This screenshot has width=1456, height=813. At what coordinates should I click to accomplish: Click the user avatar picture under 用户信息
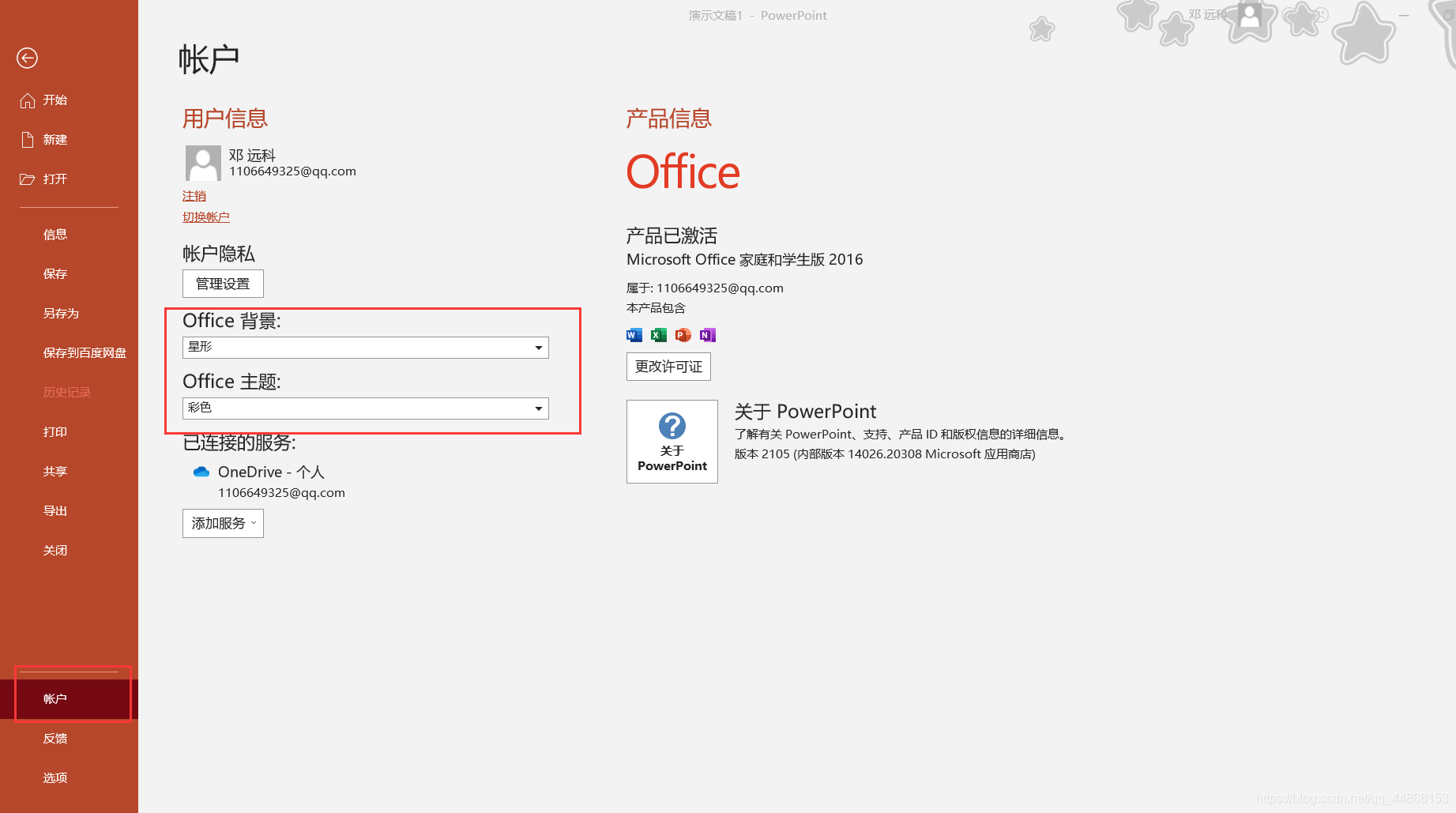pyautogui.click(x=203, y=163)
